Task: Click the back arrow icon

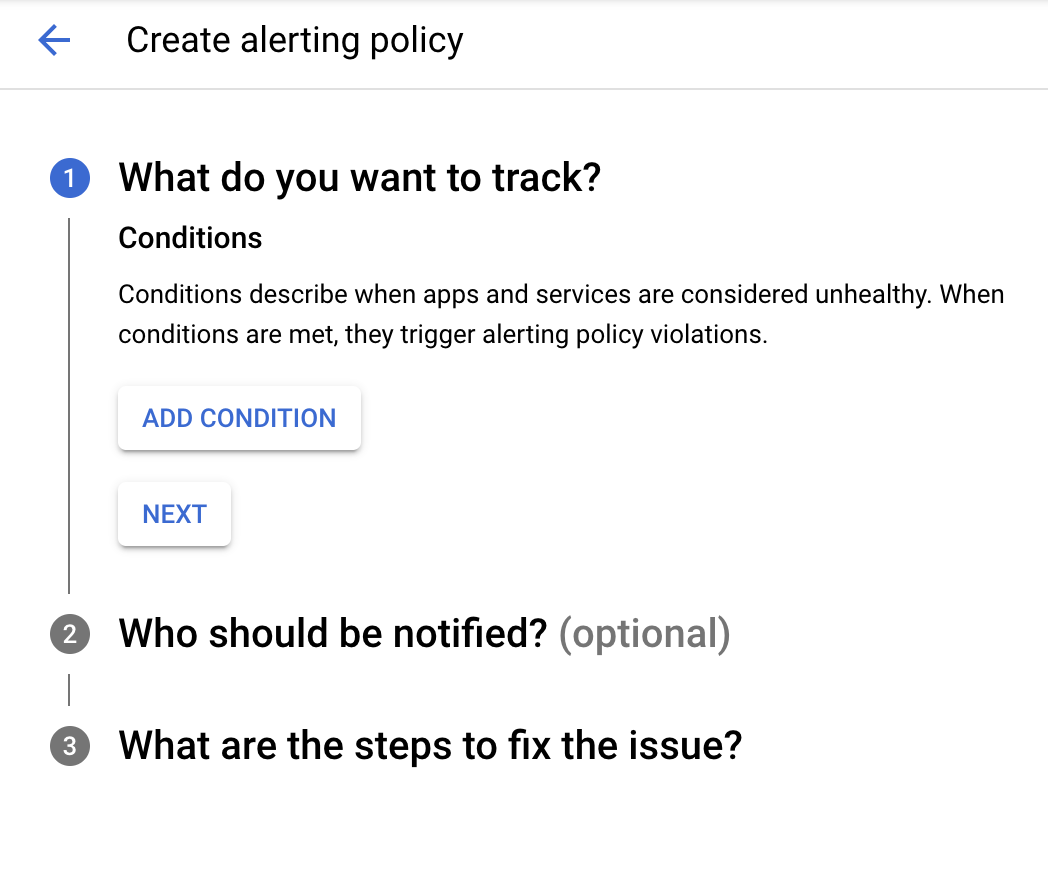Action: click(x=54, y=40)
